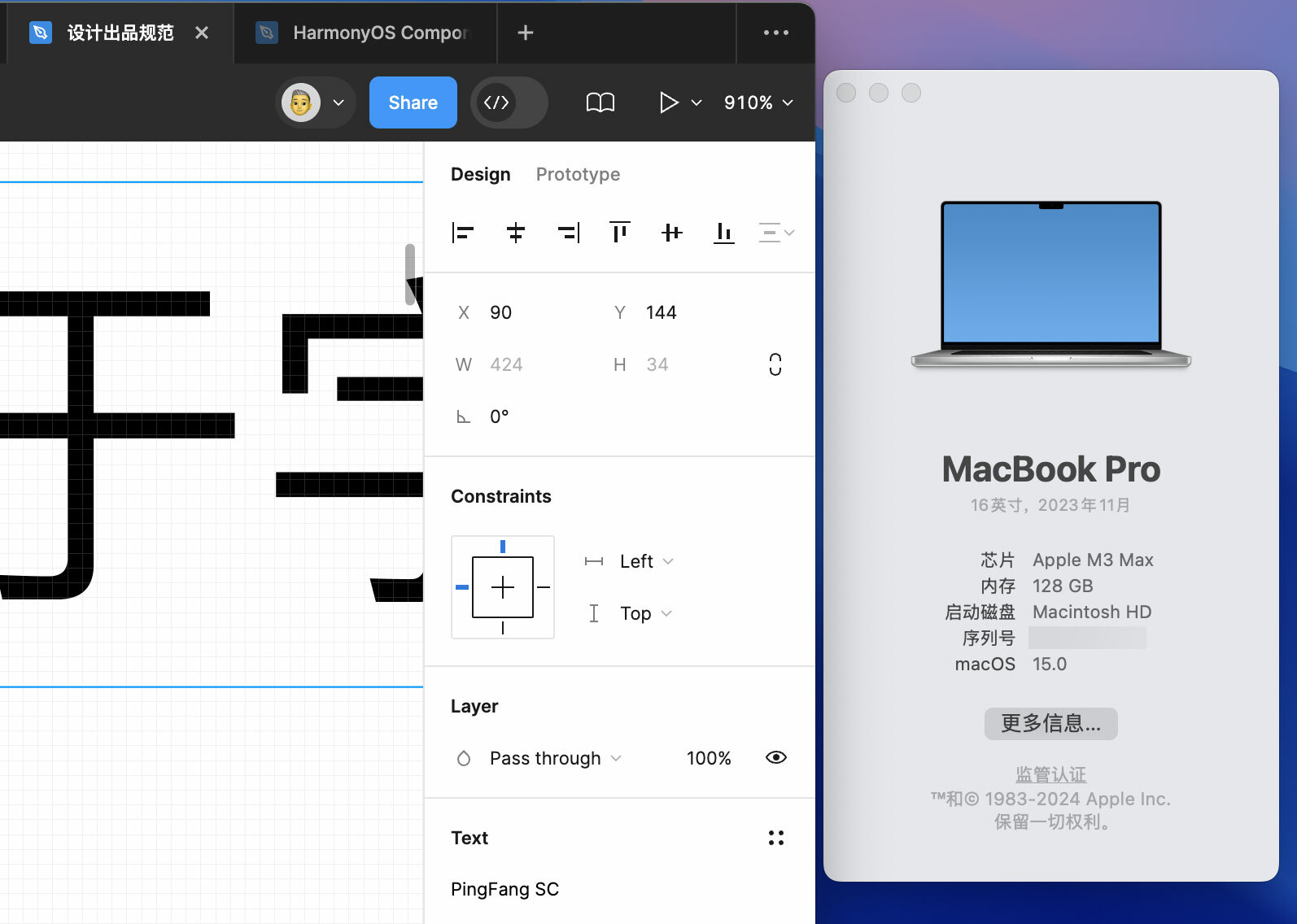
Task: Edit the layer opacity 100%
Action: coord(709,758)
